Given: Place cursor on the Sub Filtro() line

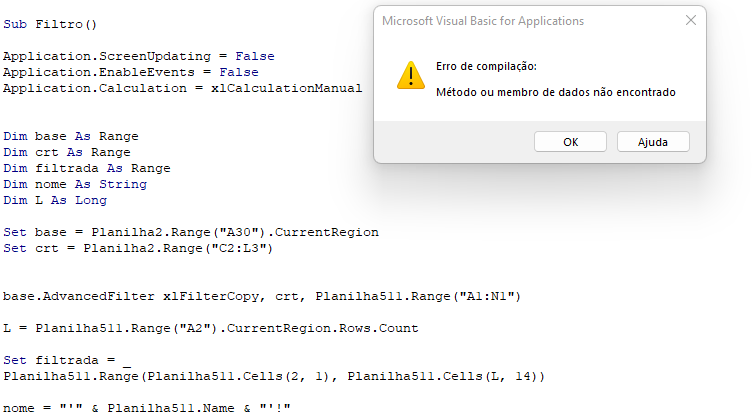Looking at the screenshot, I should [x=50, y=25].
